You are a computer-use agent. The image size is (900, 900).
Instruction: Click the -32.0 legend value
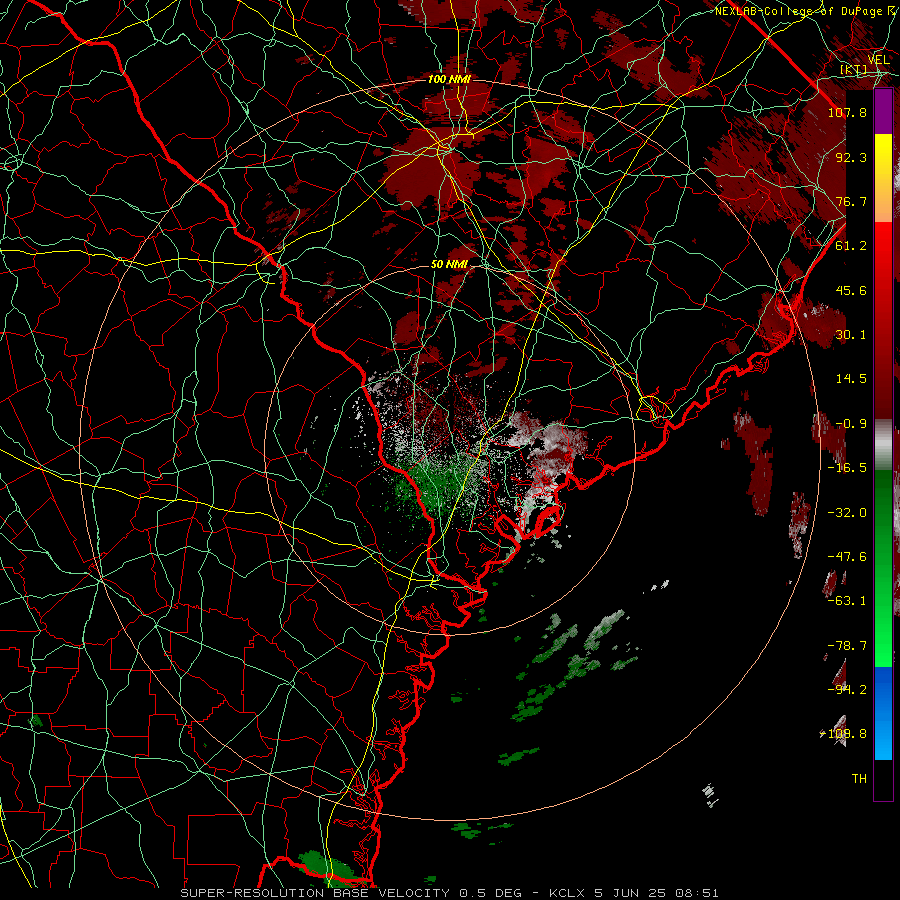[x=847, y=513]
